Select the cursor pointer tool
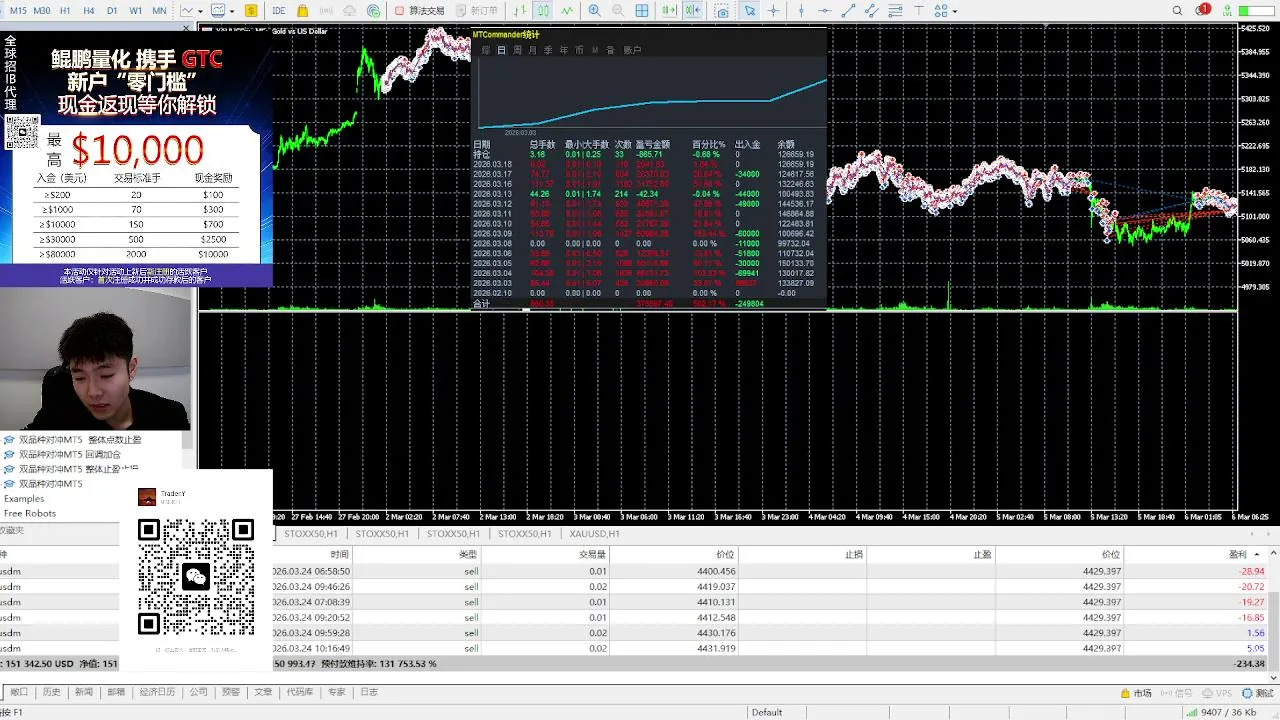1280x720 pixels. coord(750,10)
